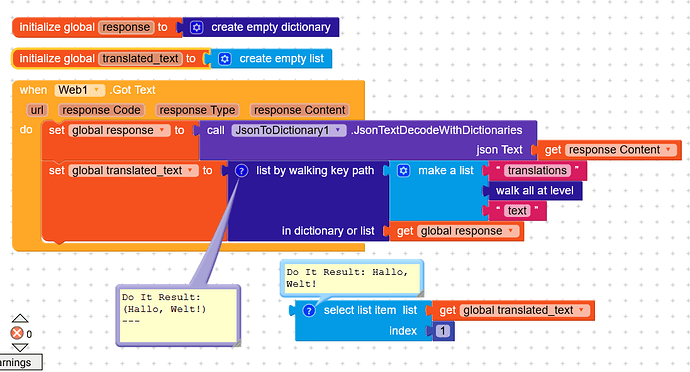Click the response Code parameter label
690x372 pixels.
(x=101, y=110)
